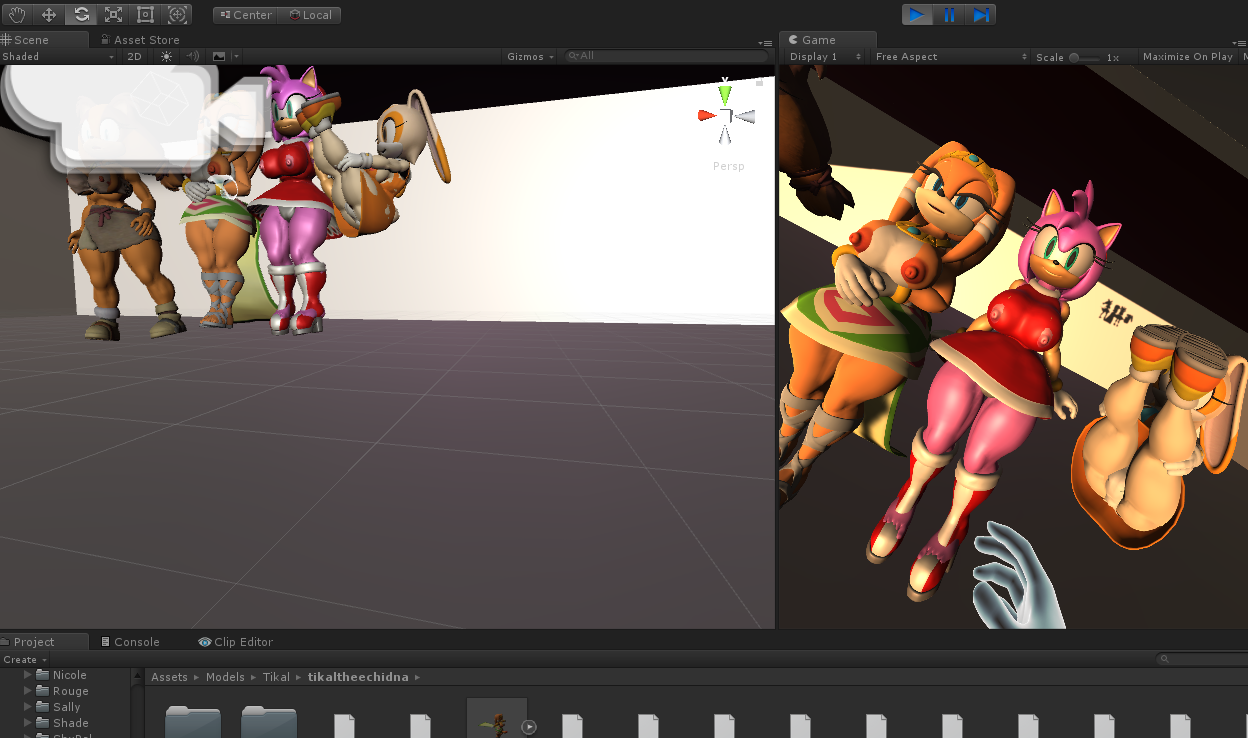
Task: Select the Scale tool
Action: click(113, 15)
